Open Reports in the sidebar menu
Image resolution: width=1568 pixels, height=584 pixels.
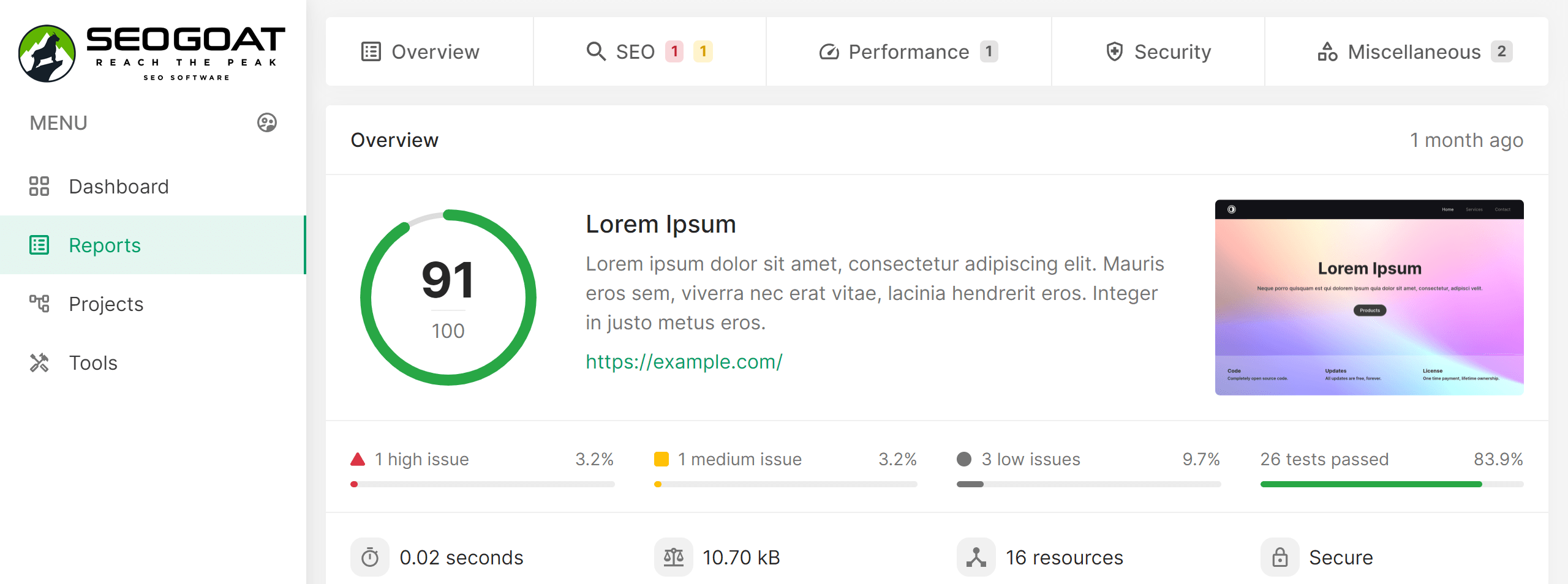pyautogui.click(x=105, y=245)
